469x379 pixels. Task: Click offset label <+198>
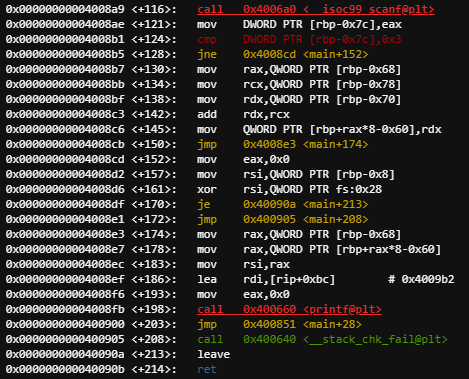(154, 309)
